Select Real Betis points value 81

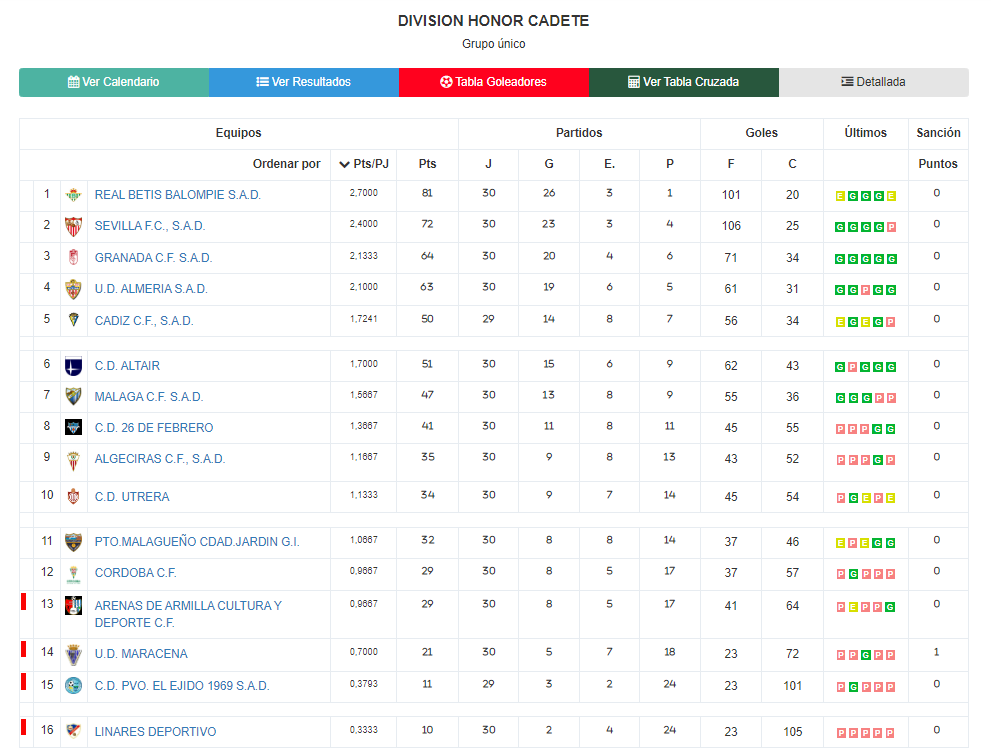point(427,193)
